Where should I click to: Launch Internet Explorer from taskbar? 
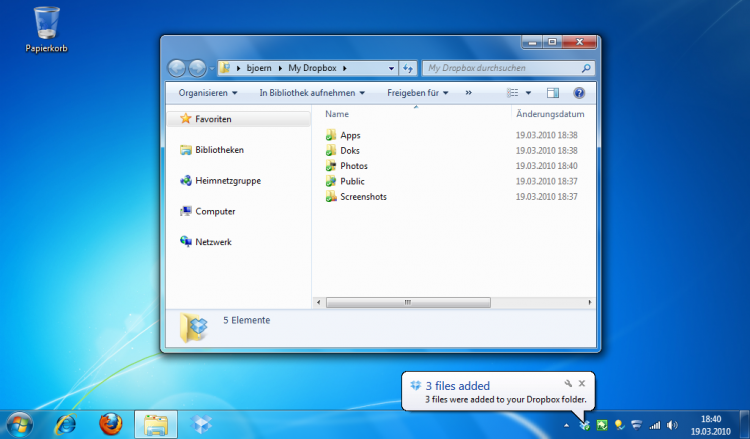coord(65,425)
